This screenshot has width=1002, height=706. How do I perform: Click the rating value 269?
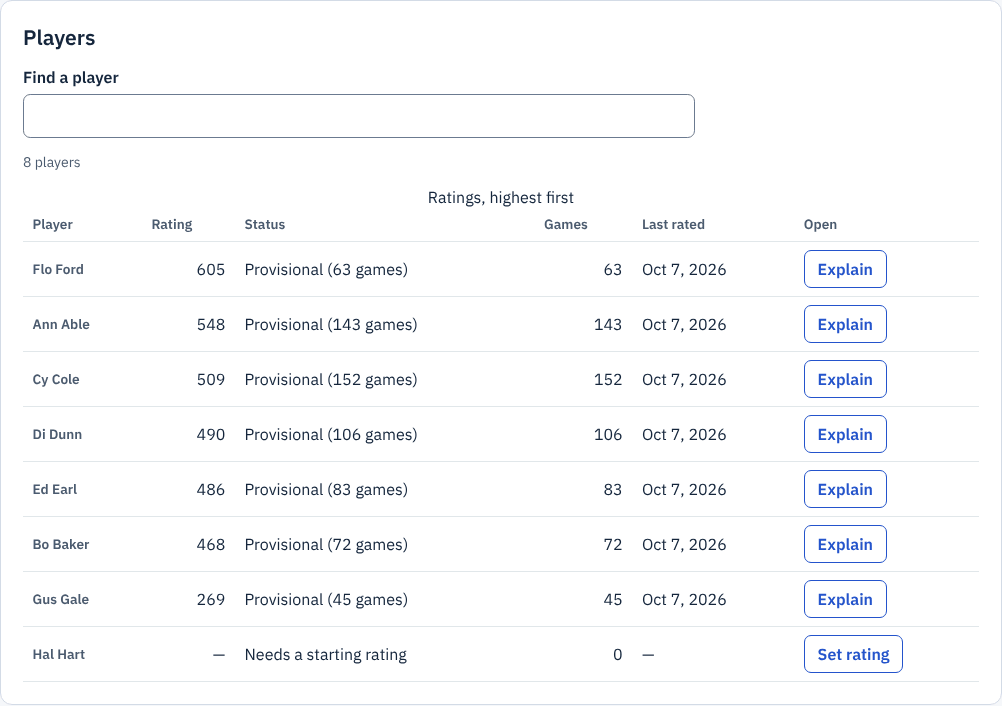[211, 599]
